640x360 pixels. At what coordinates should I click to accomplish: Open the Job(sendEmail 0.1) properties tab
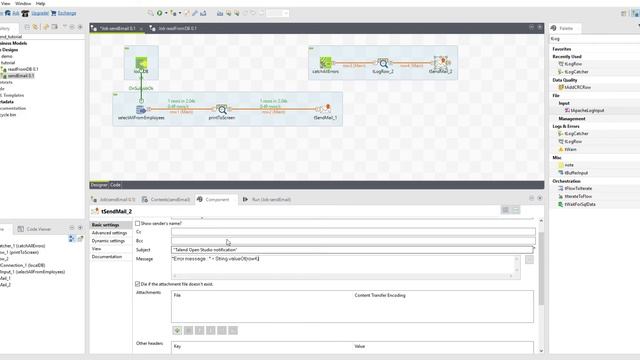(113, 200)
